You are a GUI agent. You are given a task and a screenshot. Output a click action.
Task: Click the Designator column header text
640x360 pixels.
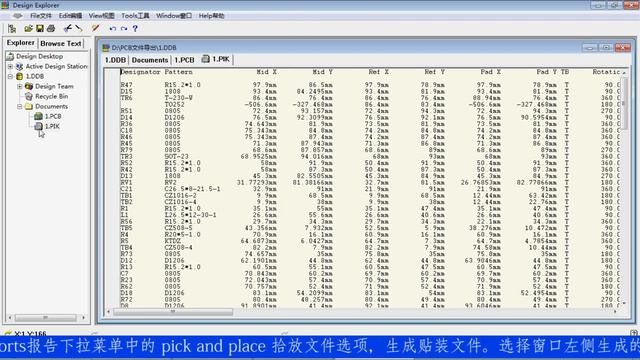click(x=140, y=72)
